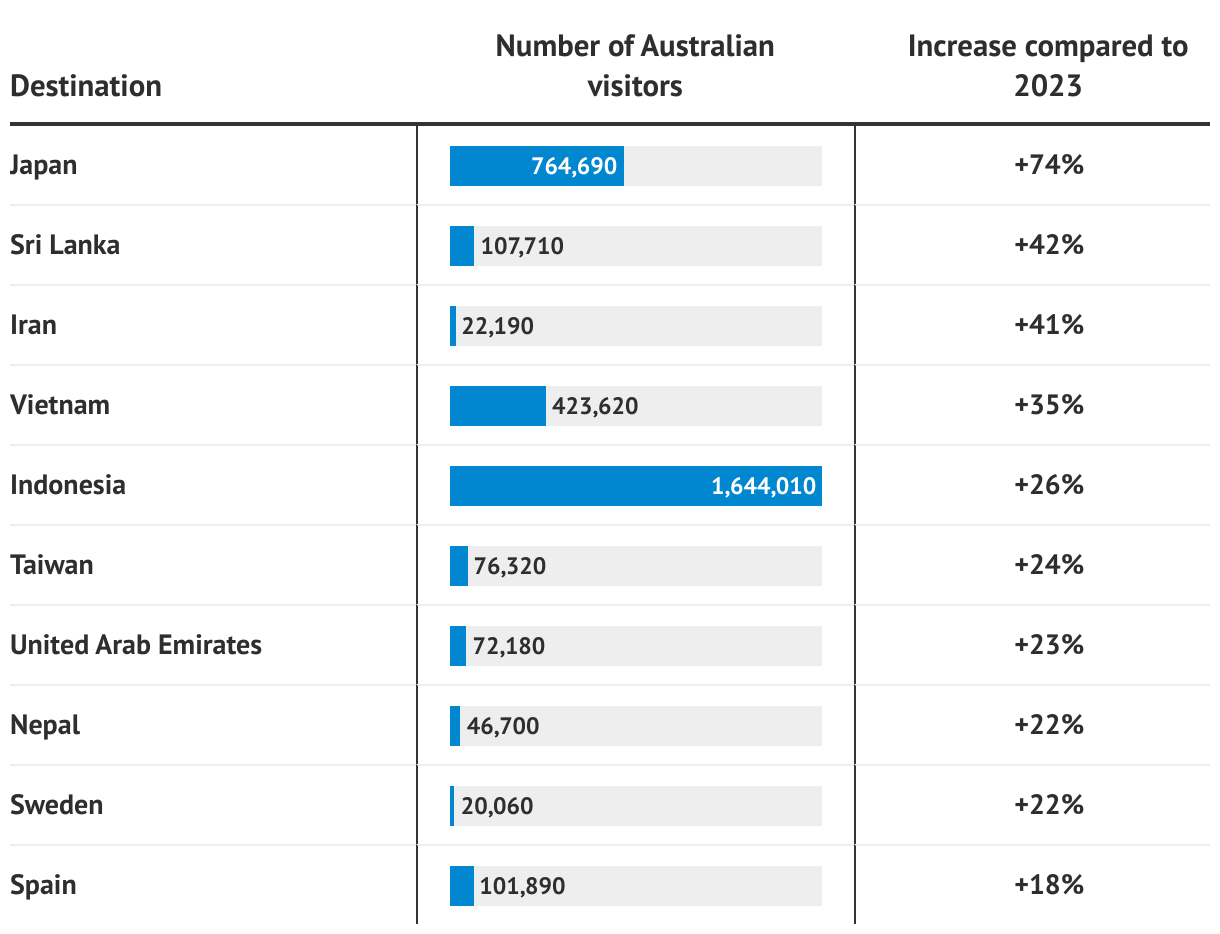Select the Taiwan row label
This screenshot has width=1220, height=934.
(52, 565)
